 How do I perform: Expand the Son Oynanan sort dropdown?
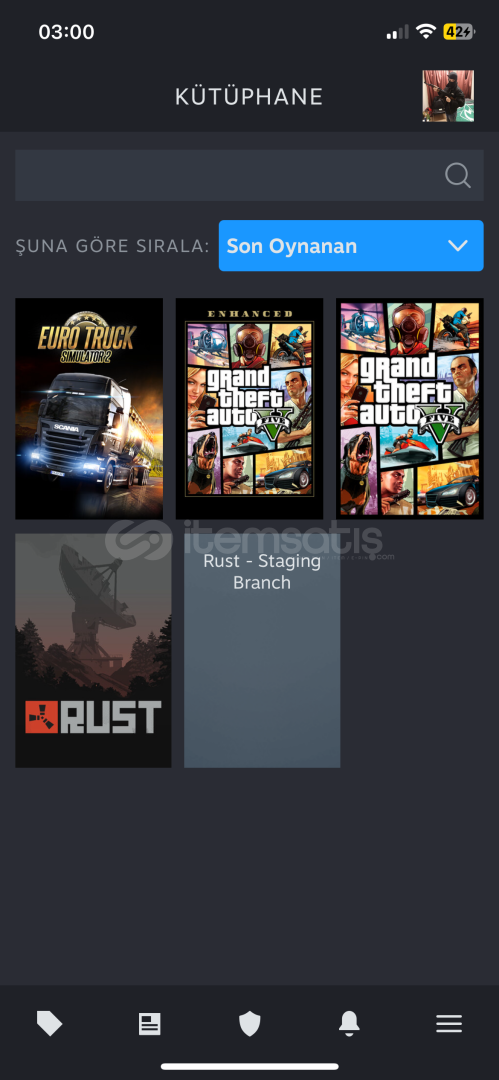pyautogui.click(x=351, y=246)
